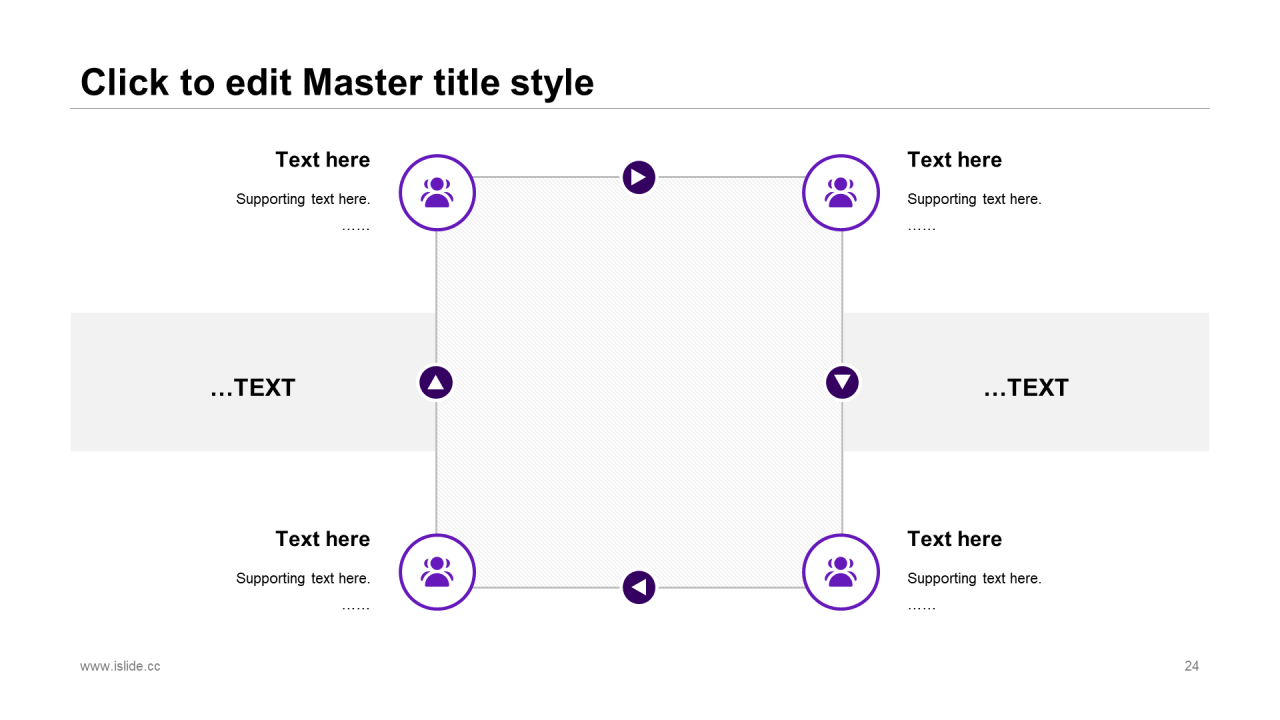1280x720 pixels.
Task: Click bottom-right 'Supporting text here.' paragraph
Action: point(974,578)
